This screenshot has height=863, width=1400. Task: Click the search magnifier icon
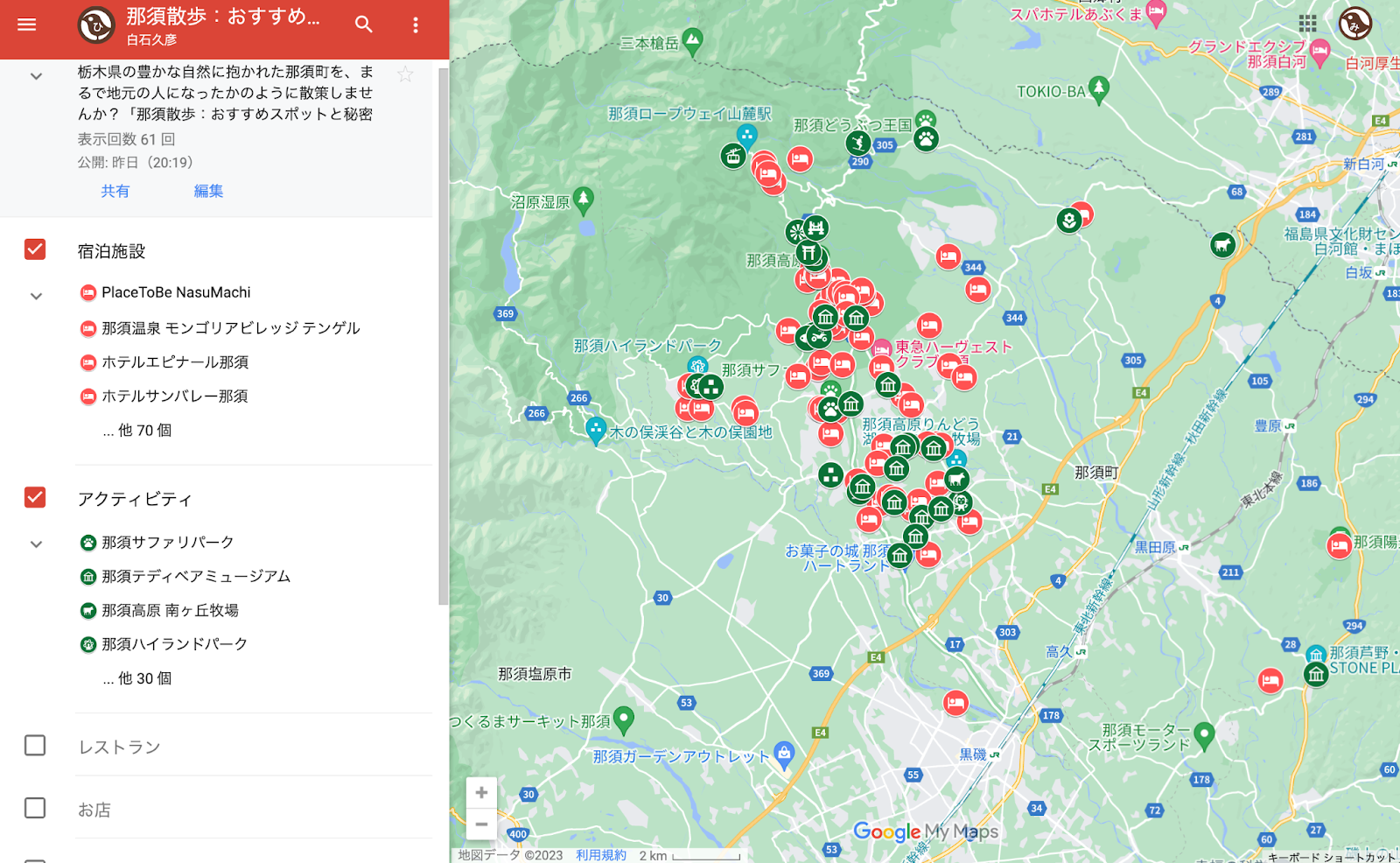pos(364,25)
